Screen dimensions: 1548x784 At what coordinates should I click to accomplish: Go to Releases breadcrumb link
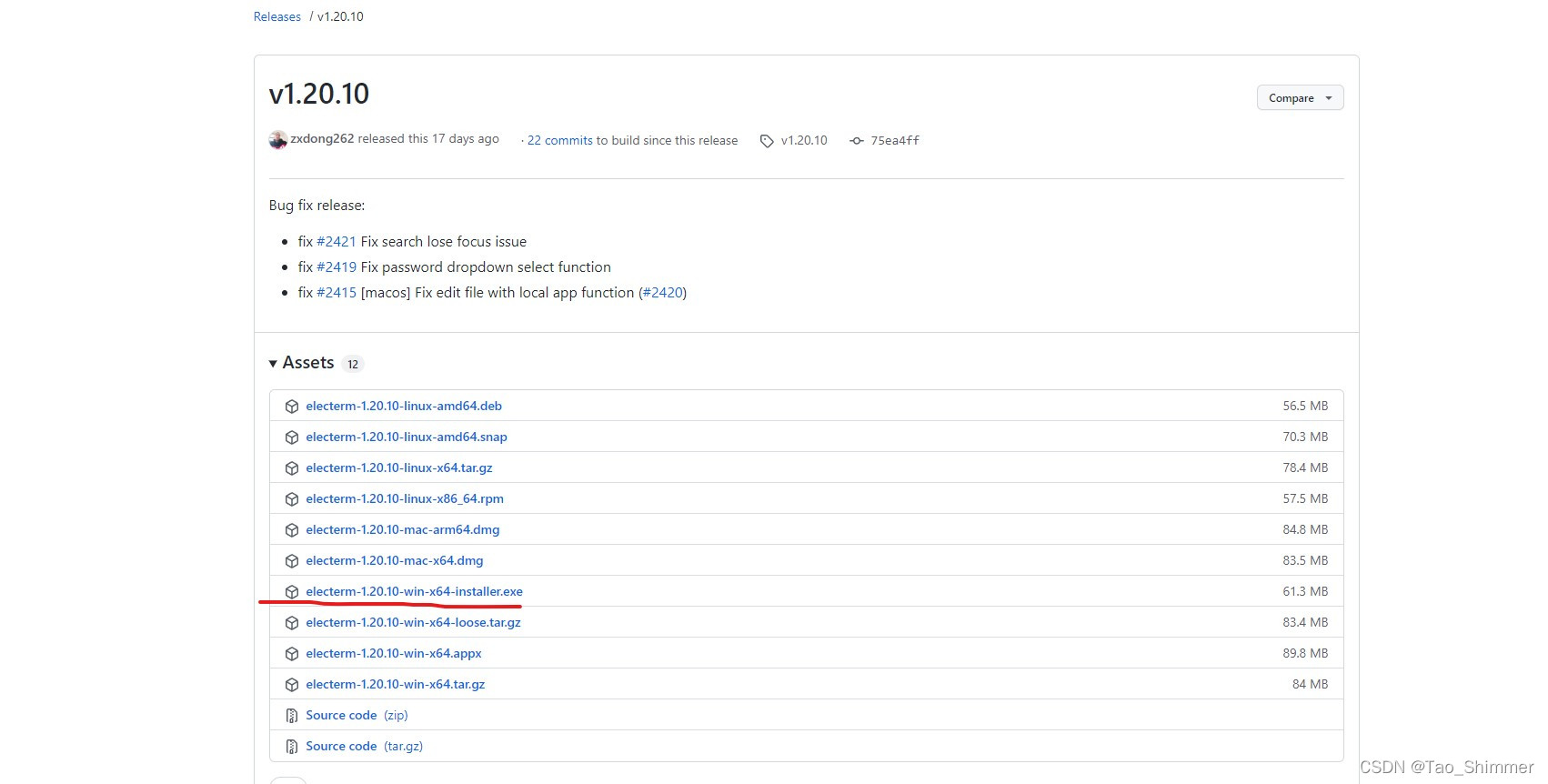coord(277,16)
